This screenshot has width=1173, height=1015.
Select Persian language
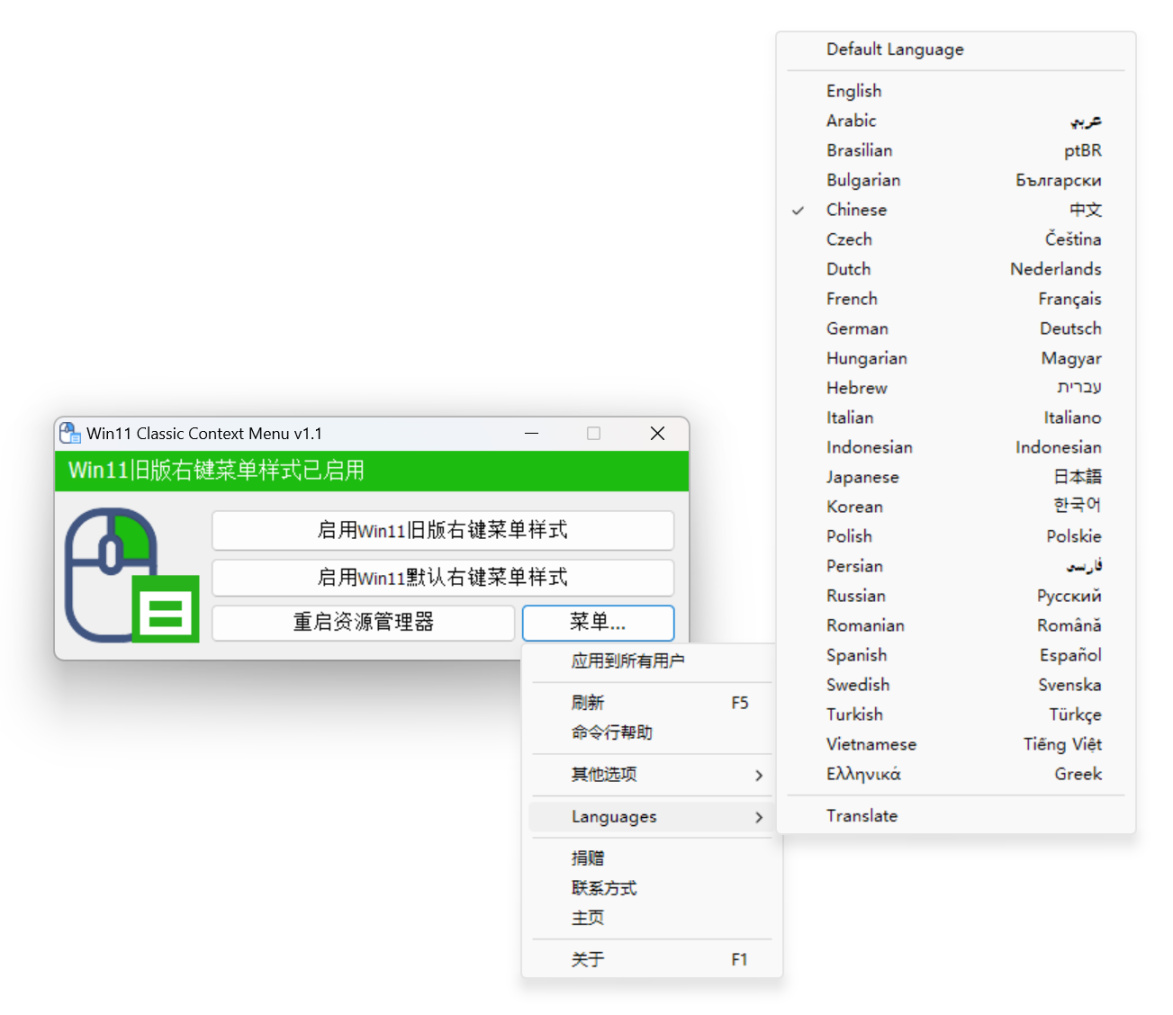(x=955, y=566)
